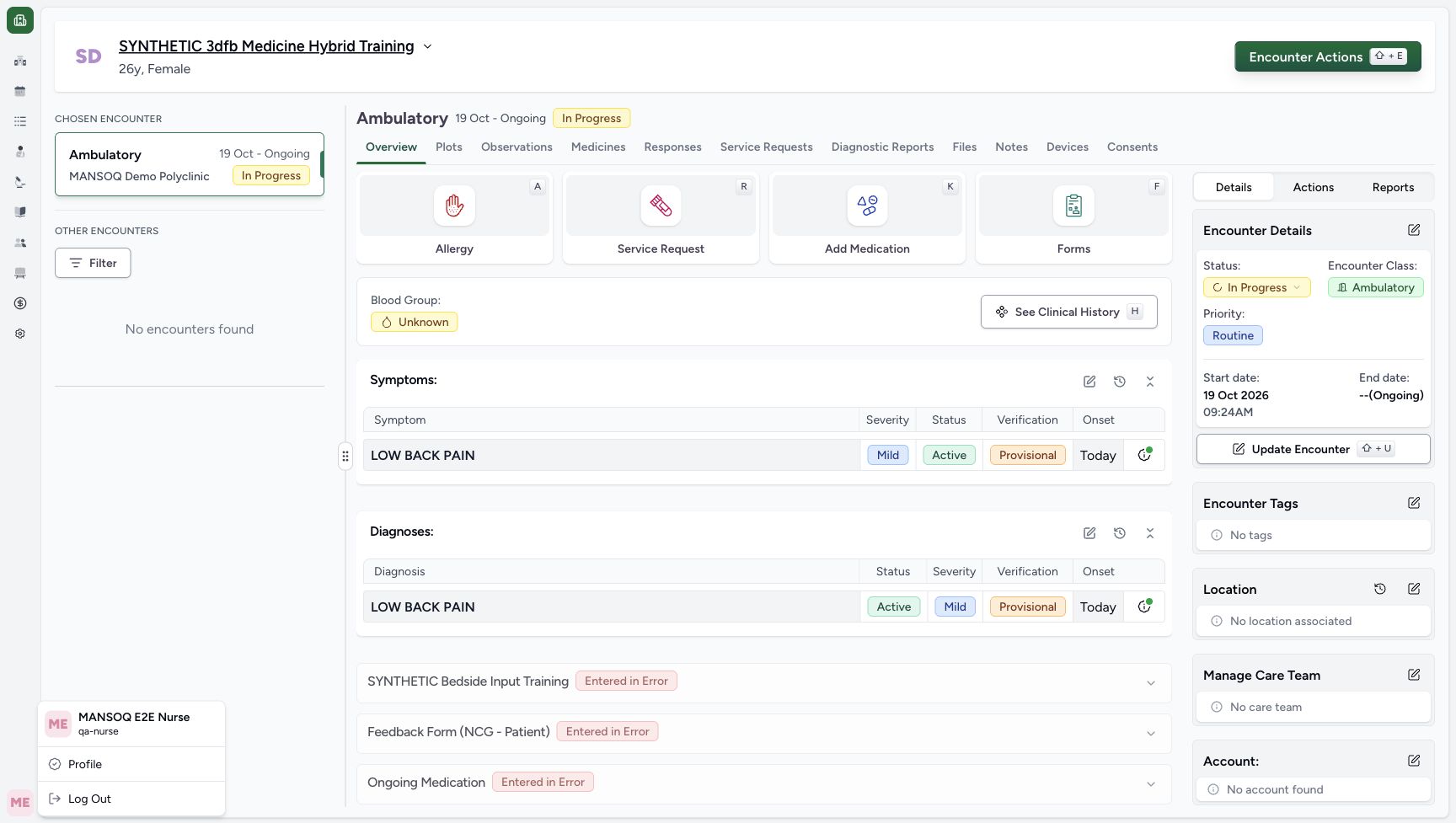Viewport: 1456px width, 823px height.
Task: Switch to the Observations tab
Action: 517,147
